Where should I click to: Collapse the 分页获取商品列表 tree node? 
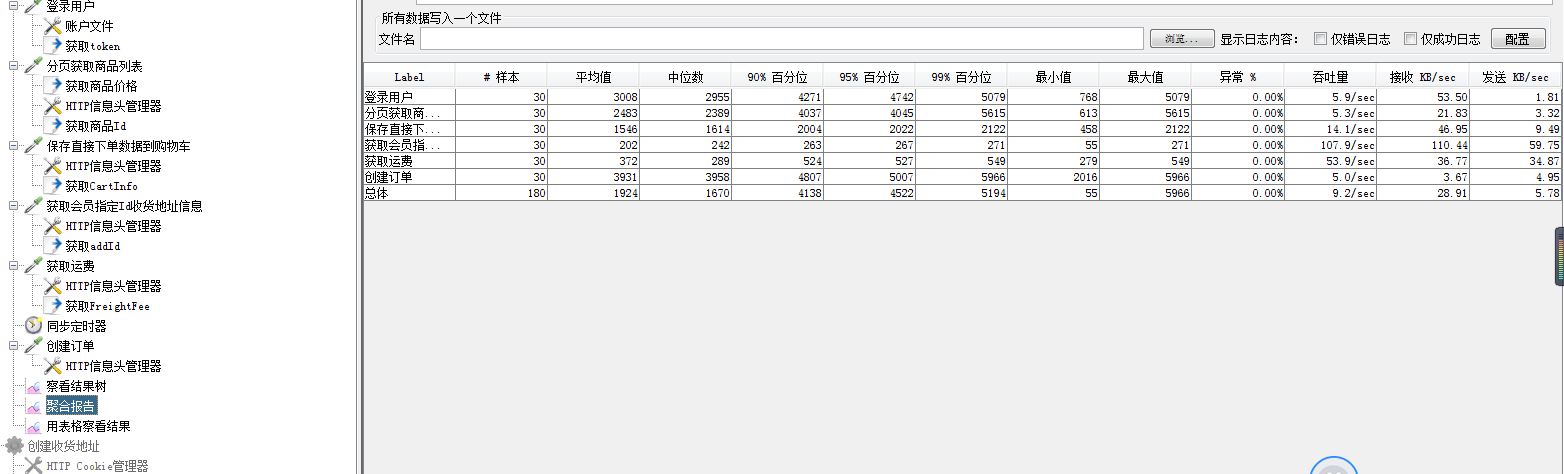[x=14, y=66]
